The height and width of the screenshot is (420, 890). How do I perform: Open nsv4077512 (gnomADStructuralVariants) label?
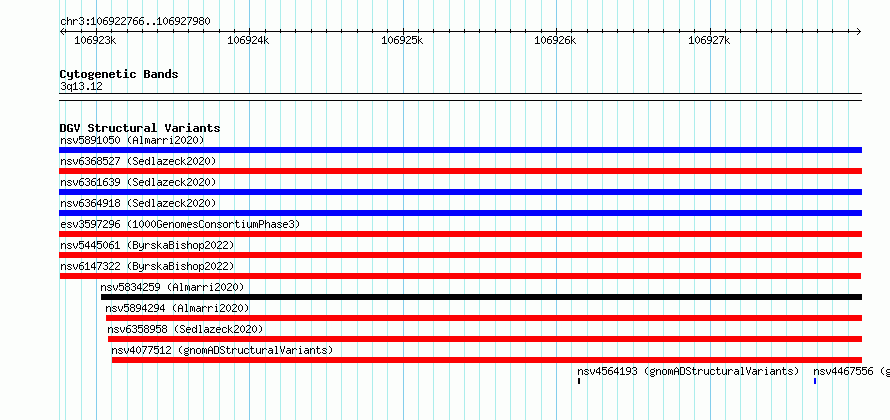tap(222, 350)
